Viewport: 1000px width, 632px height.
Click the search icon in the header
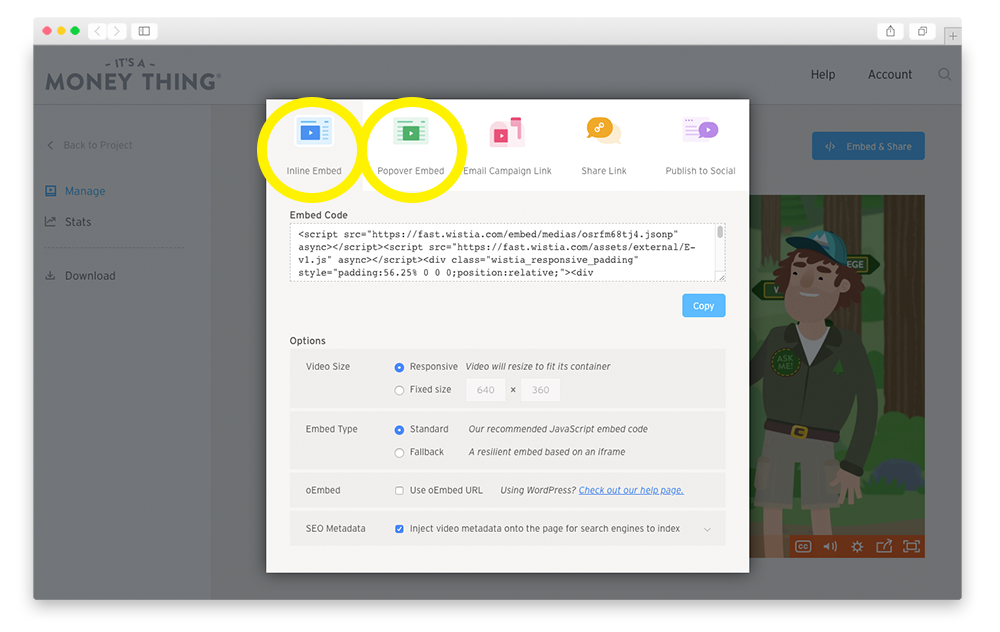[x=944, y=74]
